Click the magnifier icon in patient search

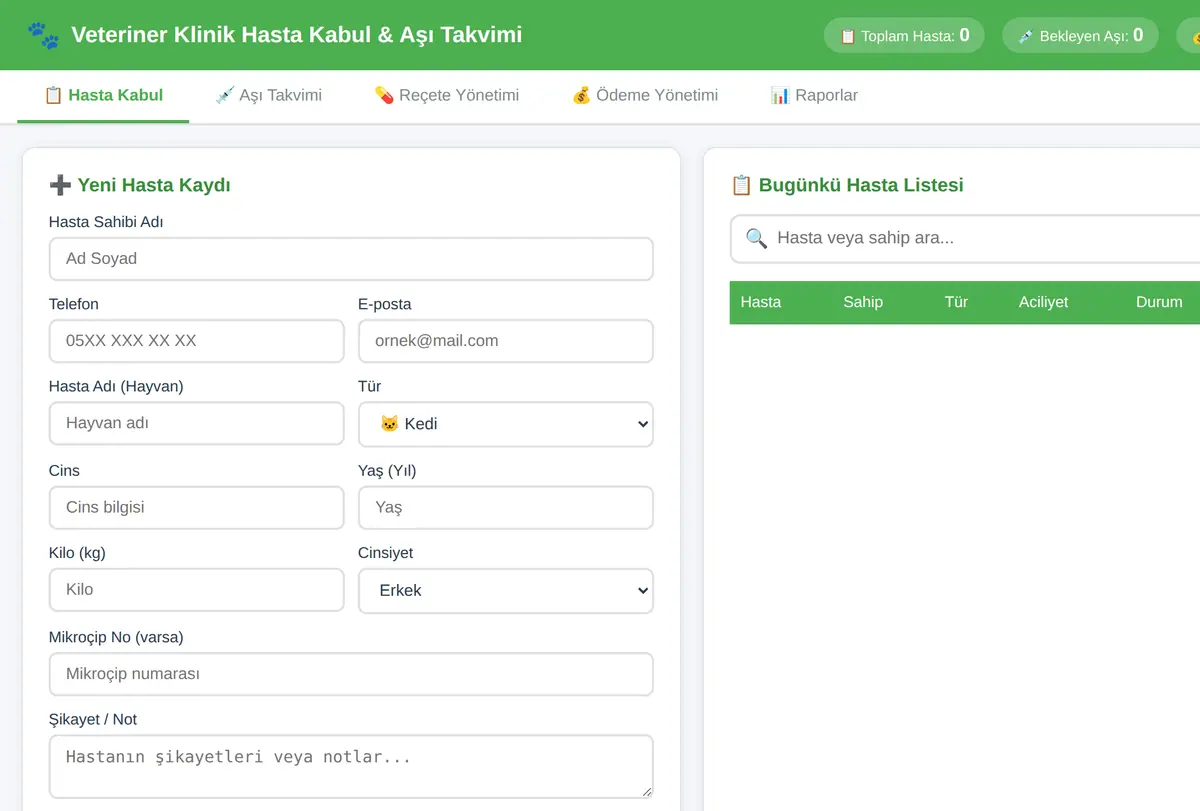click(757, 238)
